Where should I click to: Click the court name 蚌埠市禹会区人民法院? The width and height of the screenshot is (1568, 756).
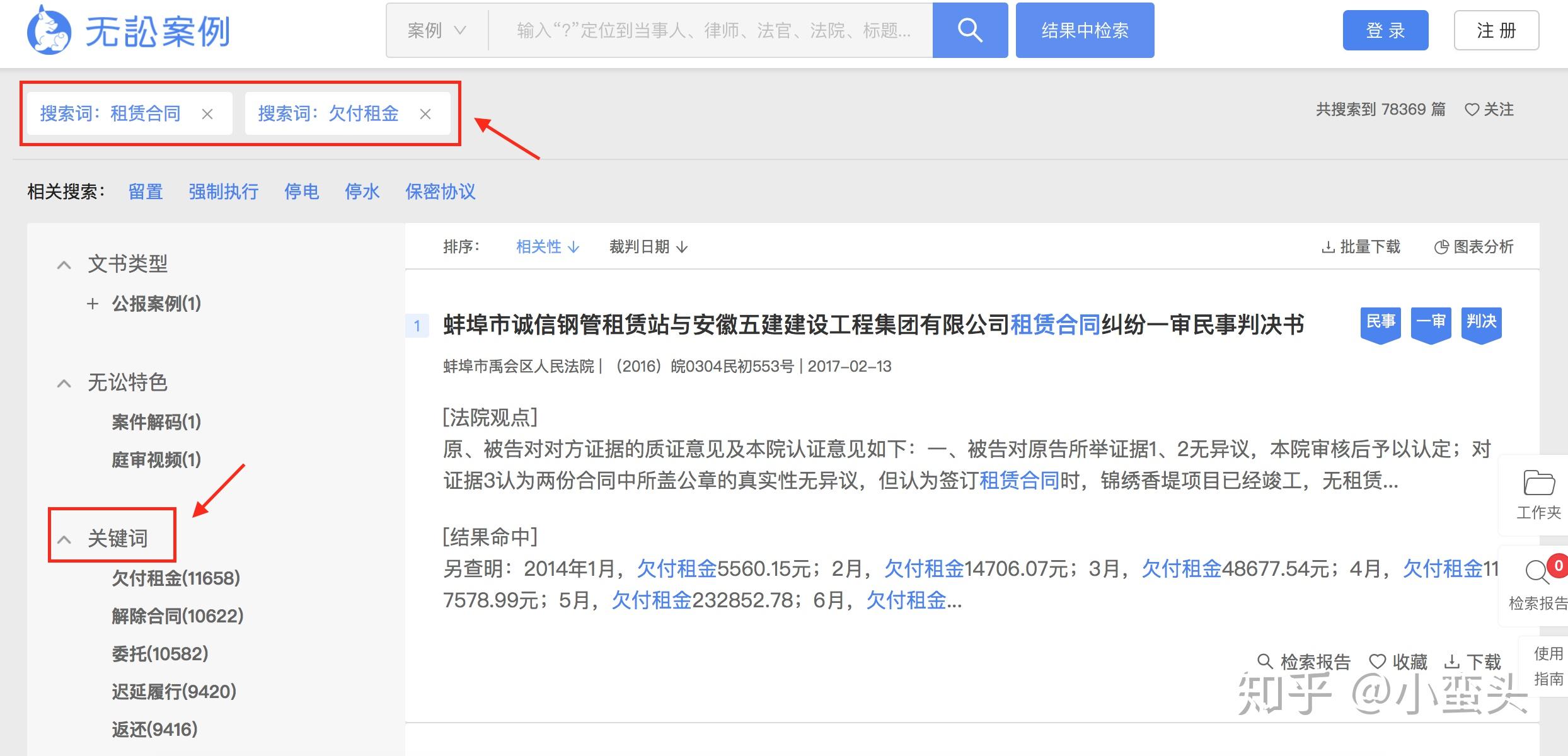click(x=519, y=367)
